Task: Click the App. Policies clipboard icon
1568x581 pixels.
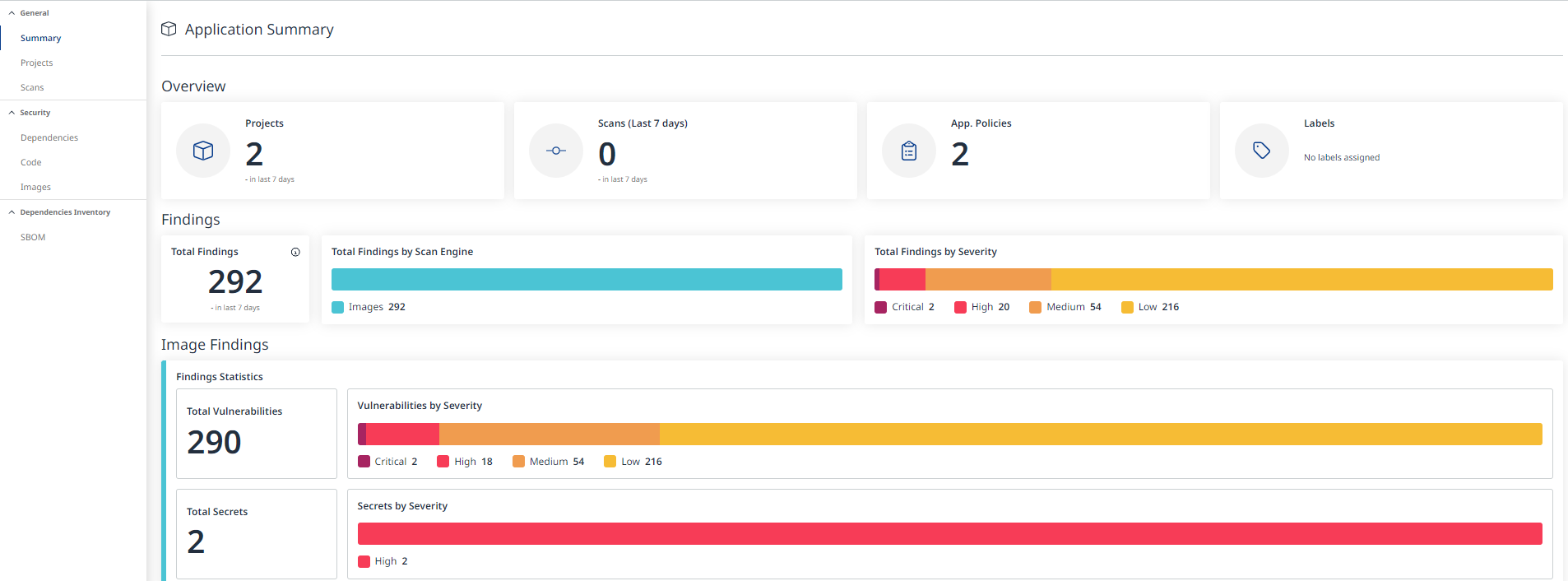Action: coord(909,151)
